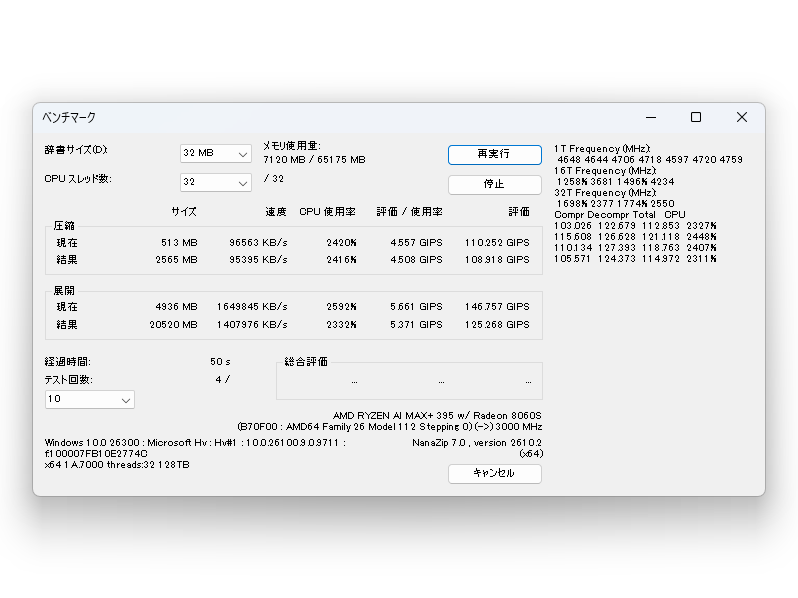Click the 105.571 124.373 114.972 log row
Viewport: 798px width, 598px height.
click(x=636, y=259)
